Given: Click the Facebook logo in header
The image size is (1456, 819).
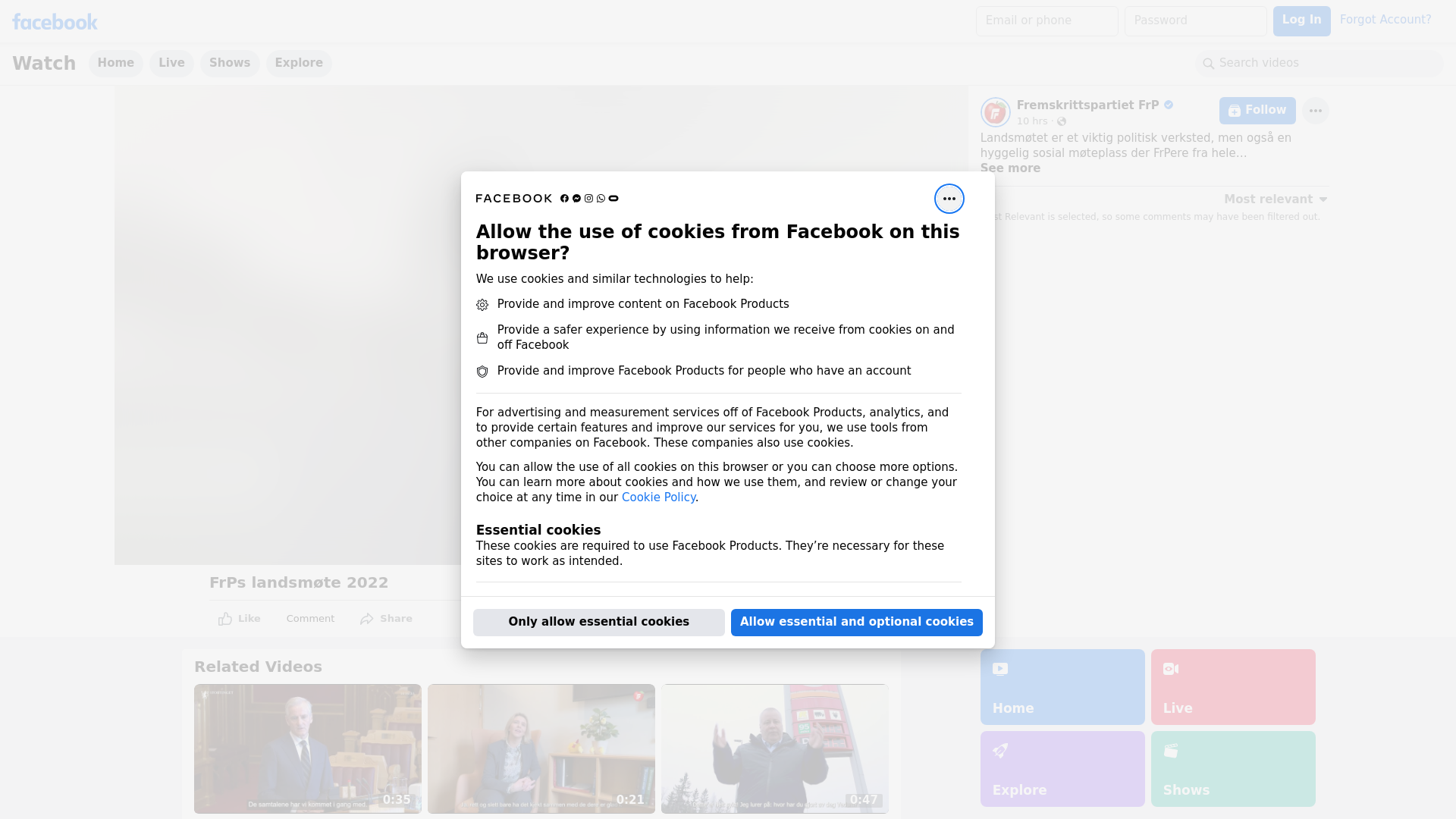Looking at the screenshot, I should [x=55, y=22].
